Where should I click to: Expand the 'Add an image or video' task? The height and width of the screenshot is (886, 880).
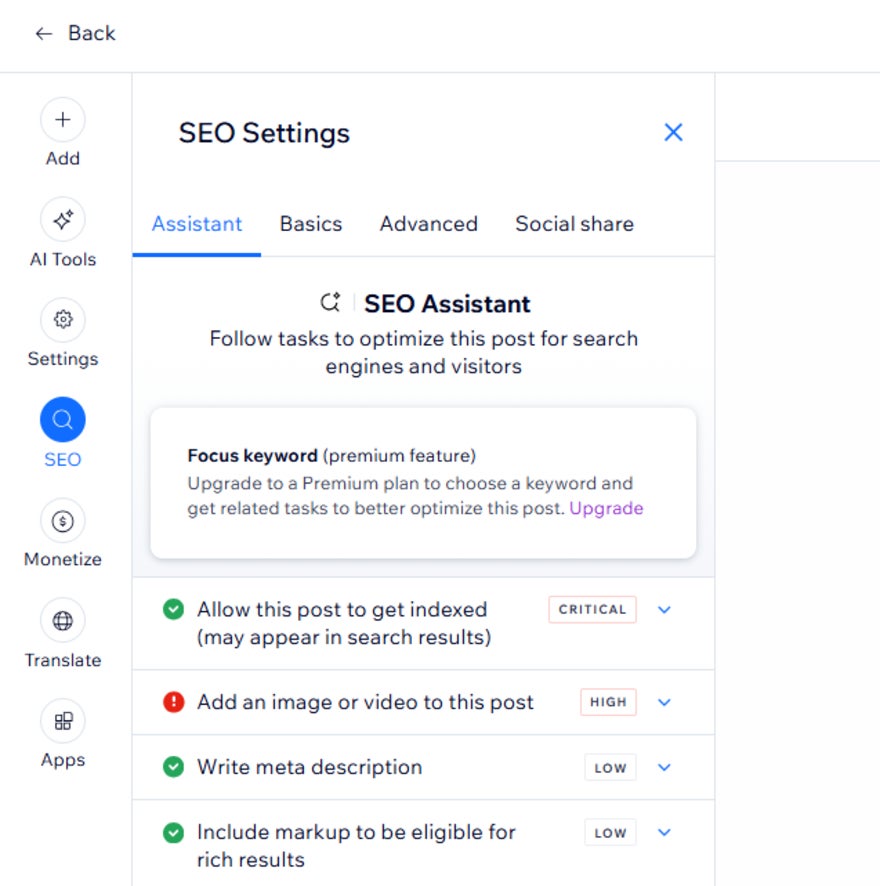tap(664, 702)
